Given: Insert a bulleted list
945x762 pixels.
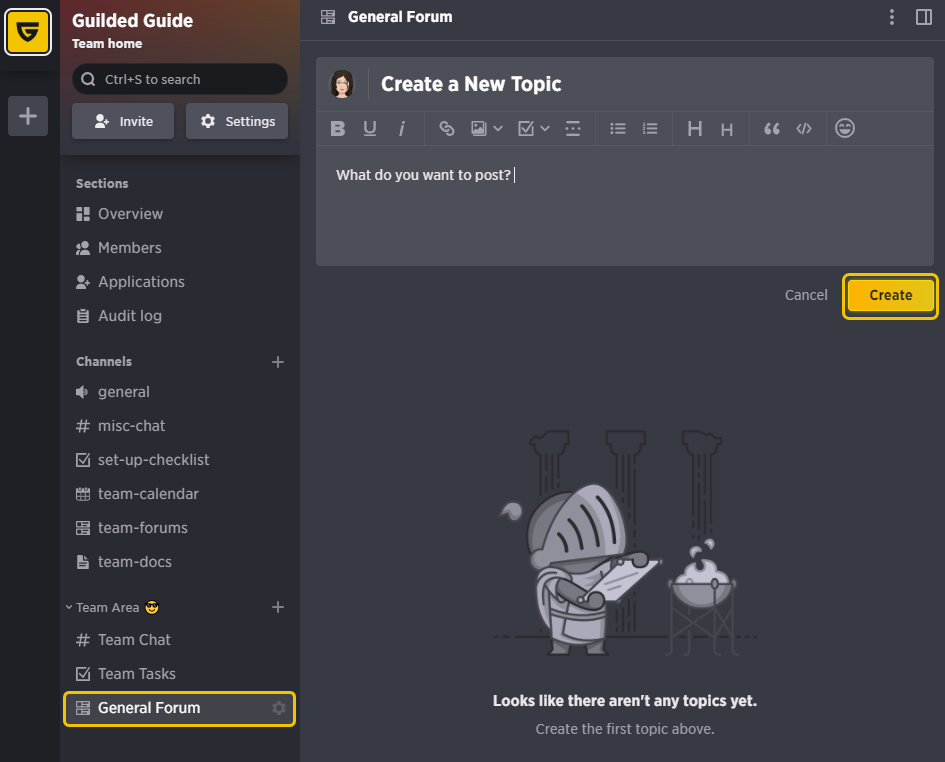Looking at the screenshot, I should tap(618, 129).
